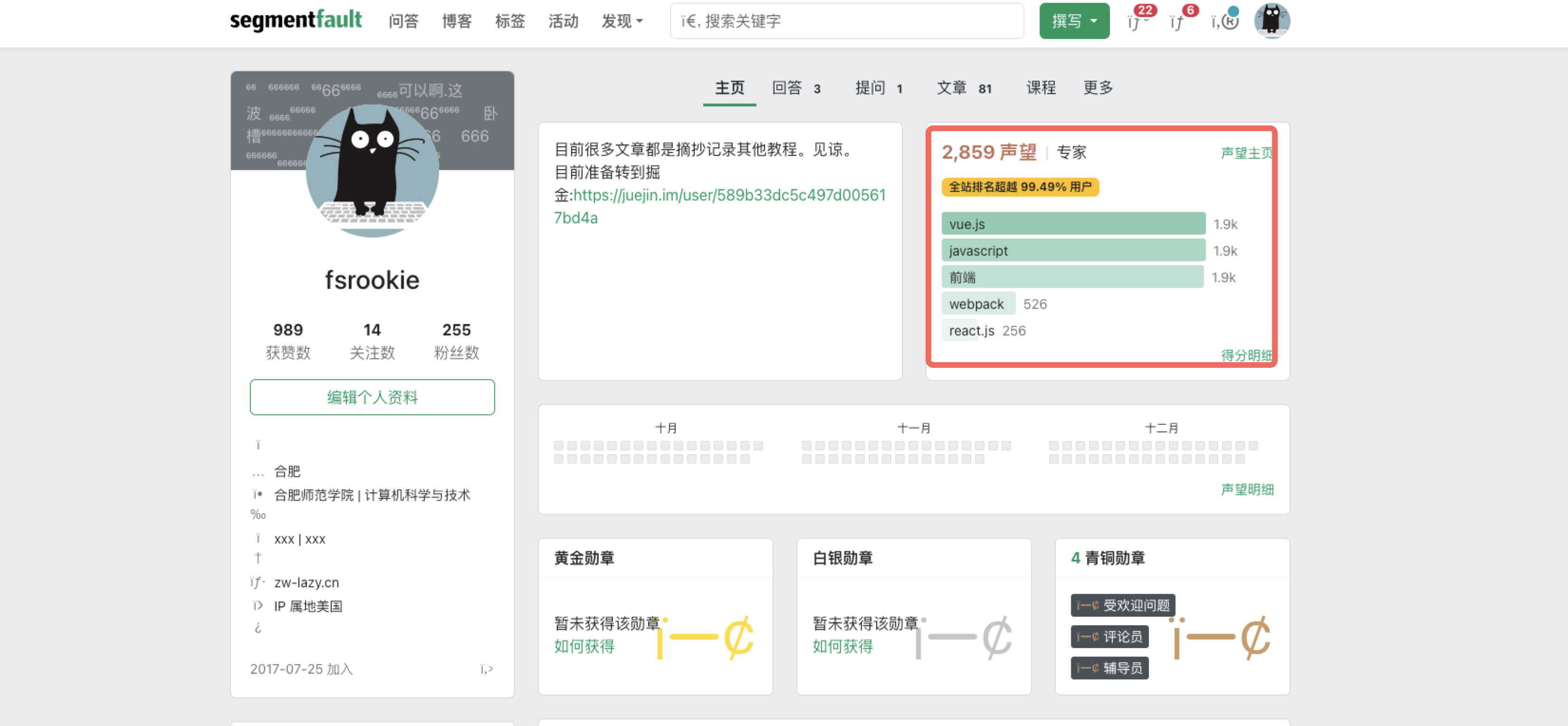This screenshot has height=726, width=1568.
Task: Click the 编辑个人资料 button
Action: (372, 397)
